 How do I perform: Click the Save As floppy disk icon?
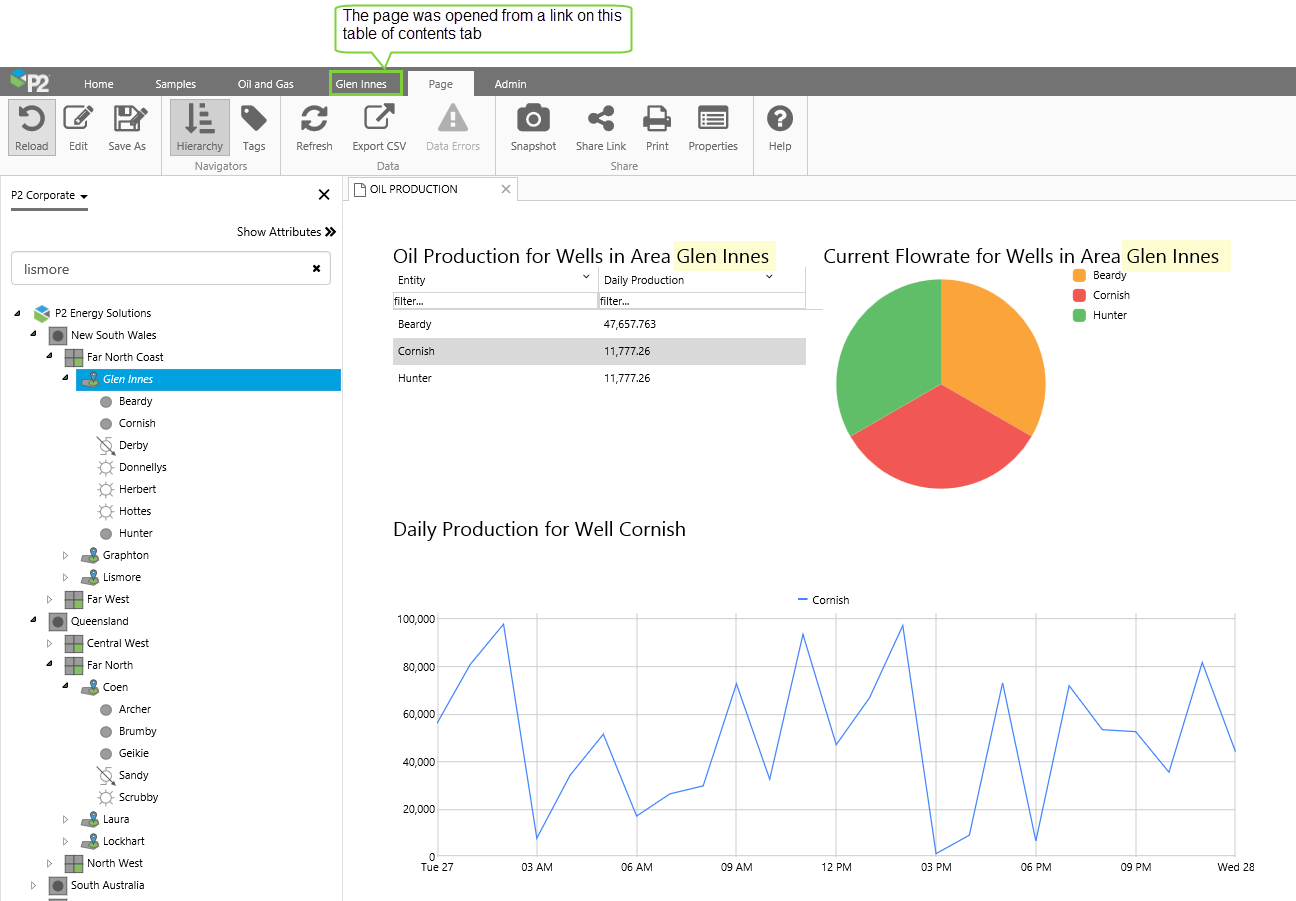tap(127, 119)
